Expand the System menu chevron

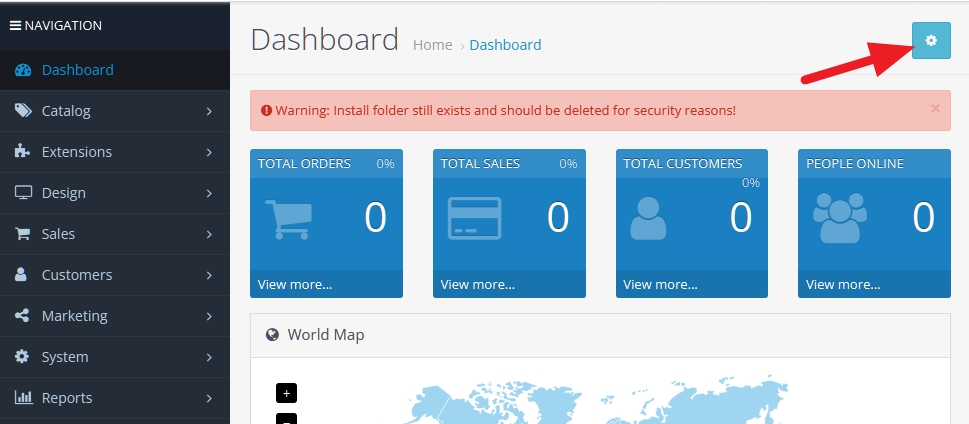click(x=209, y=357)
